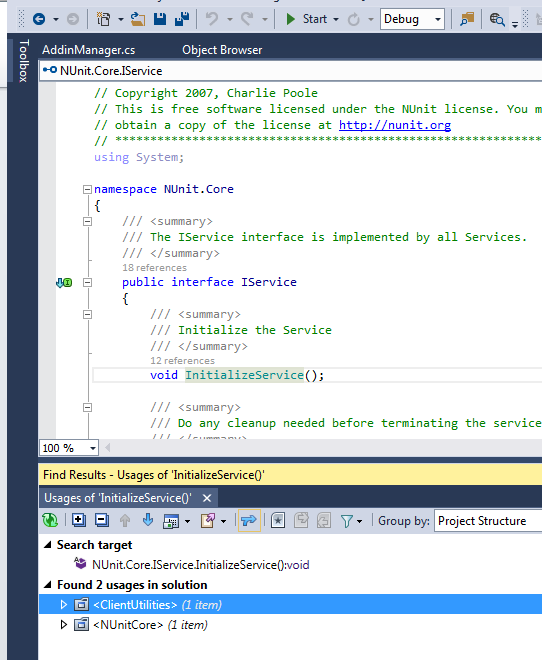The height and width of the screenshot is (665, 542).
Task: Click the Save All icon
Action: tap(182, 19)
